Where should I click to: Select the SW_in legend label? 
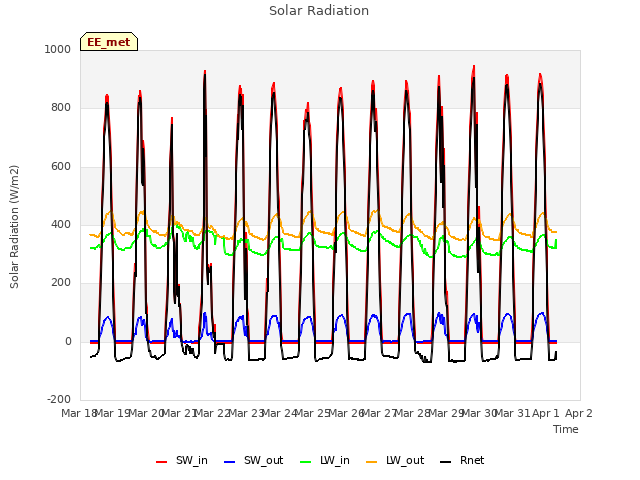pos(192,460)
